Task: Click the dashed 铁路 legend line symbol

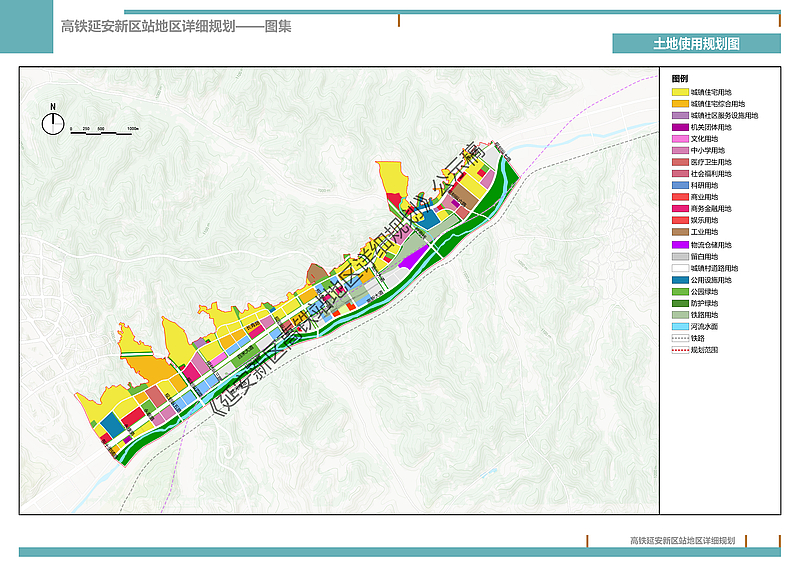Action: tap(679, 339)
